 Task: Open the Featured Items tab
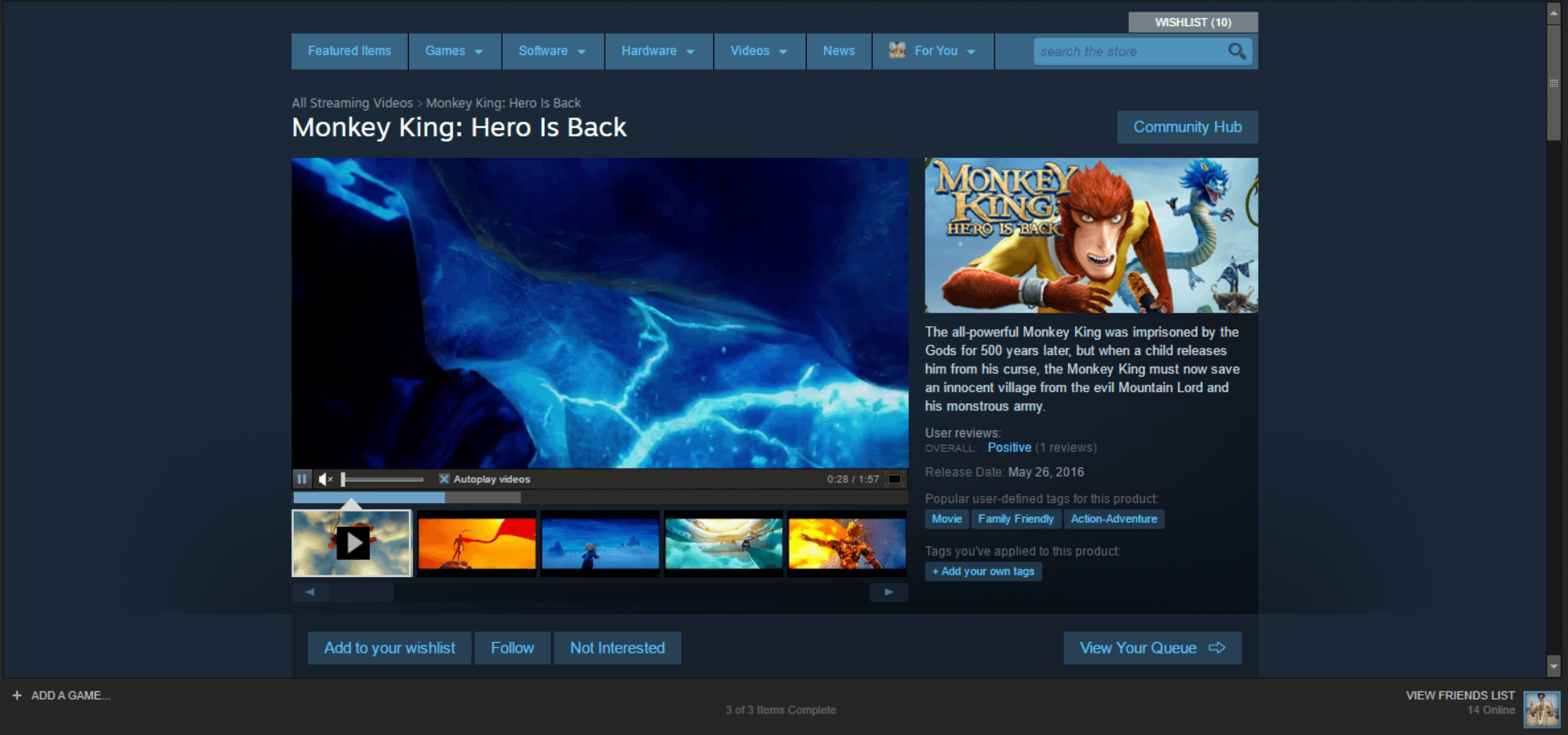[350, 51]
